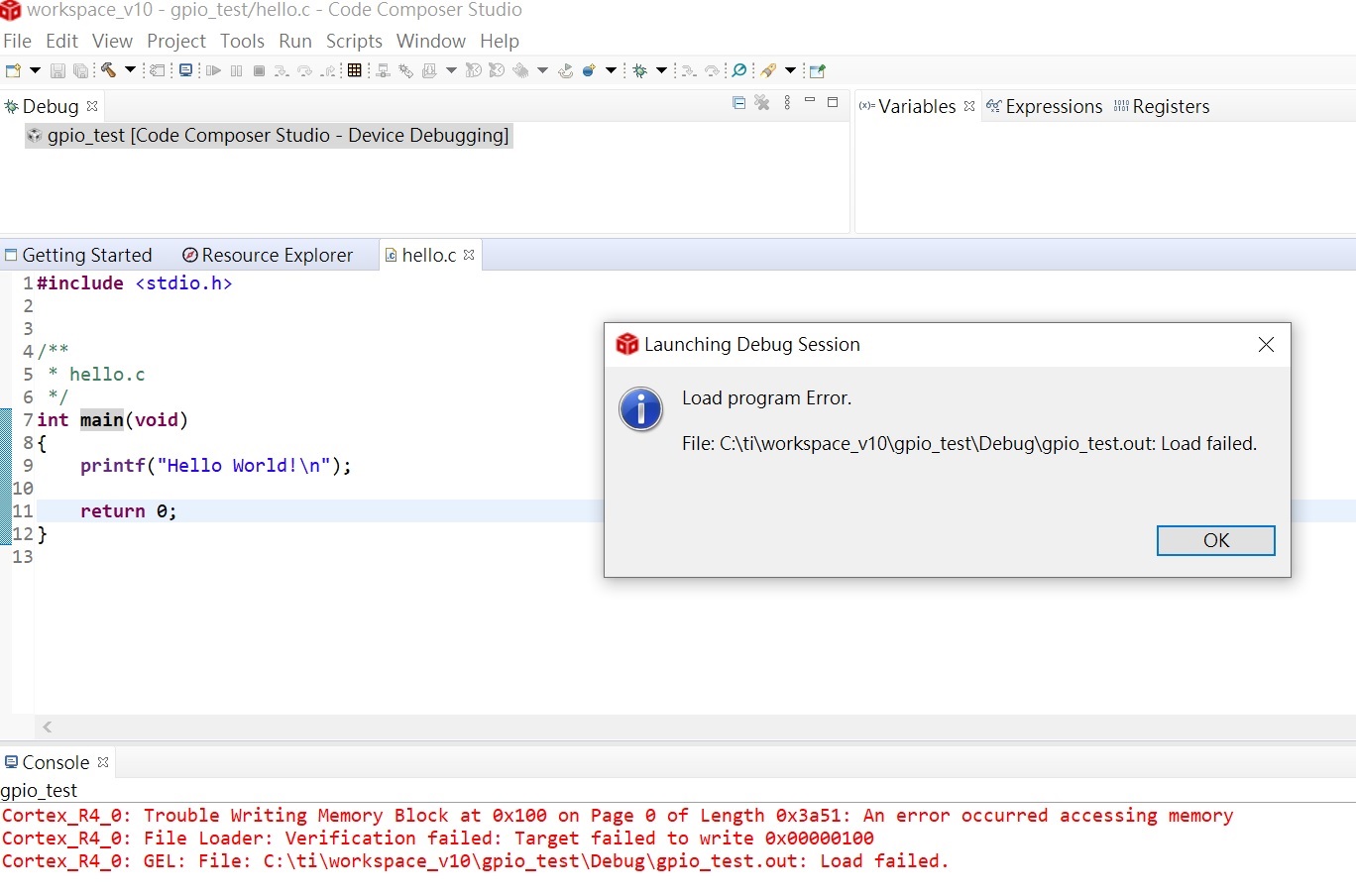Click the blue ball new-target icon
This screenshot has height=896, width=1356.
point(589,70)
